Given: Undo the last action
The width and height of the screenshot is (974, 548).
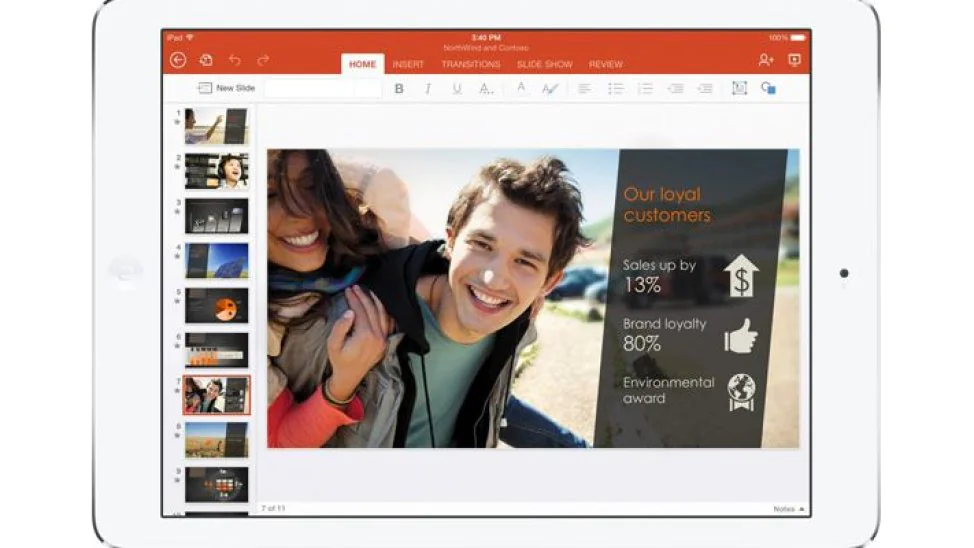Looking at the screenshot, I should tap(235, 60).
